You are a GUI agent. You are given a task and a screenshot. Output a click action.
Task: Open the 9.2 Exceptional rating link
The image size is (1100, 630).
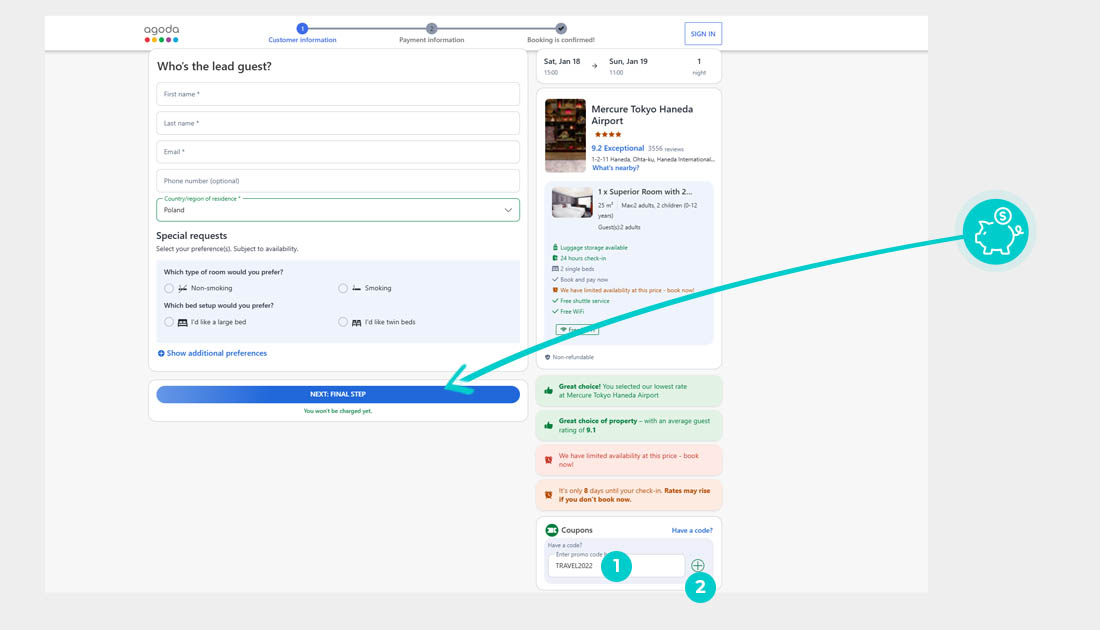617,148
